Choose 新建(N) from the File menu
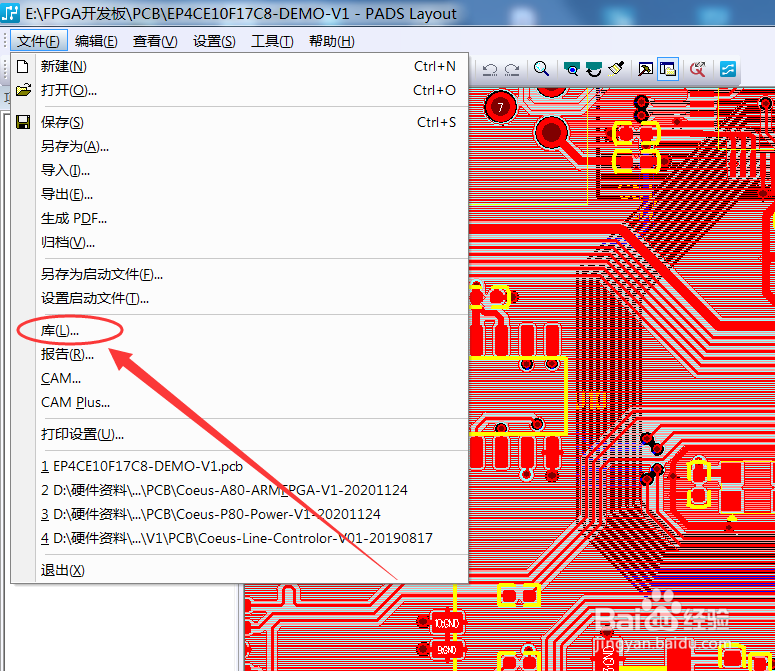This screenshot has width=775, height=671. 240,66
